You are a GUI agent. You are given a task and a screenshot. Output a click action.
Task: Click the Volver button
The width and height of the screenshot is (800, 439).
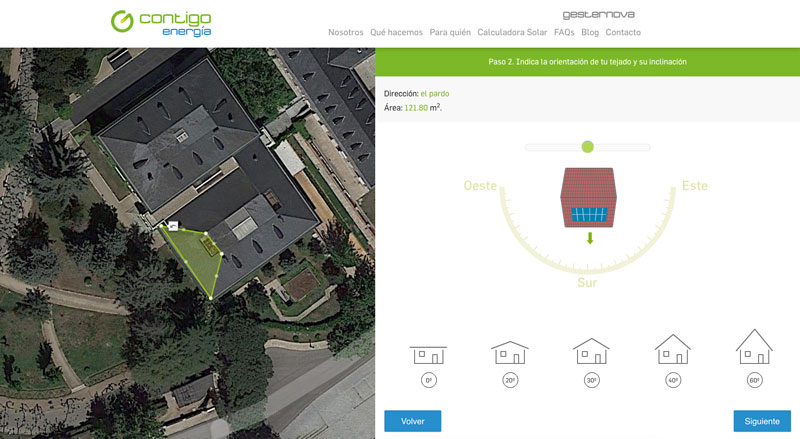point(412,421)
